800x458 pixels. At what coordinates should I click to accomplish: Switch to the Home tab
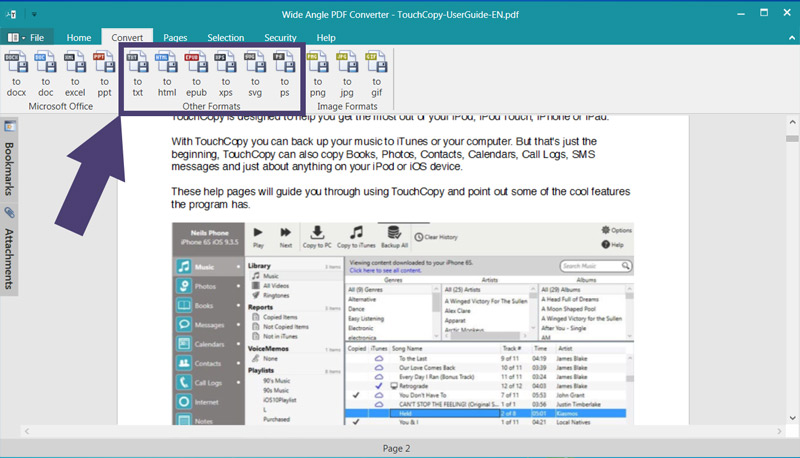coord(79,37)
